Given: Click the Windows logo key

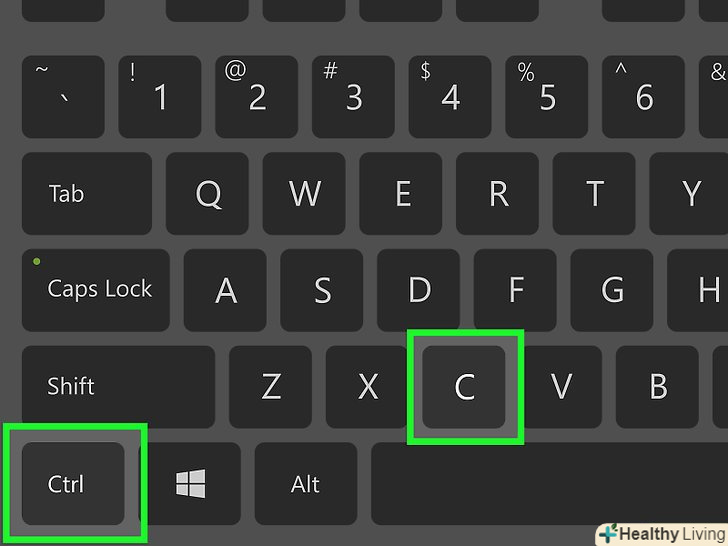Looking at the screenshot, I should 190,483.
